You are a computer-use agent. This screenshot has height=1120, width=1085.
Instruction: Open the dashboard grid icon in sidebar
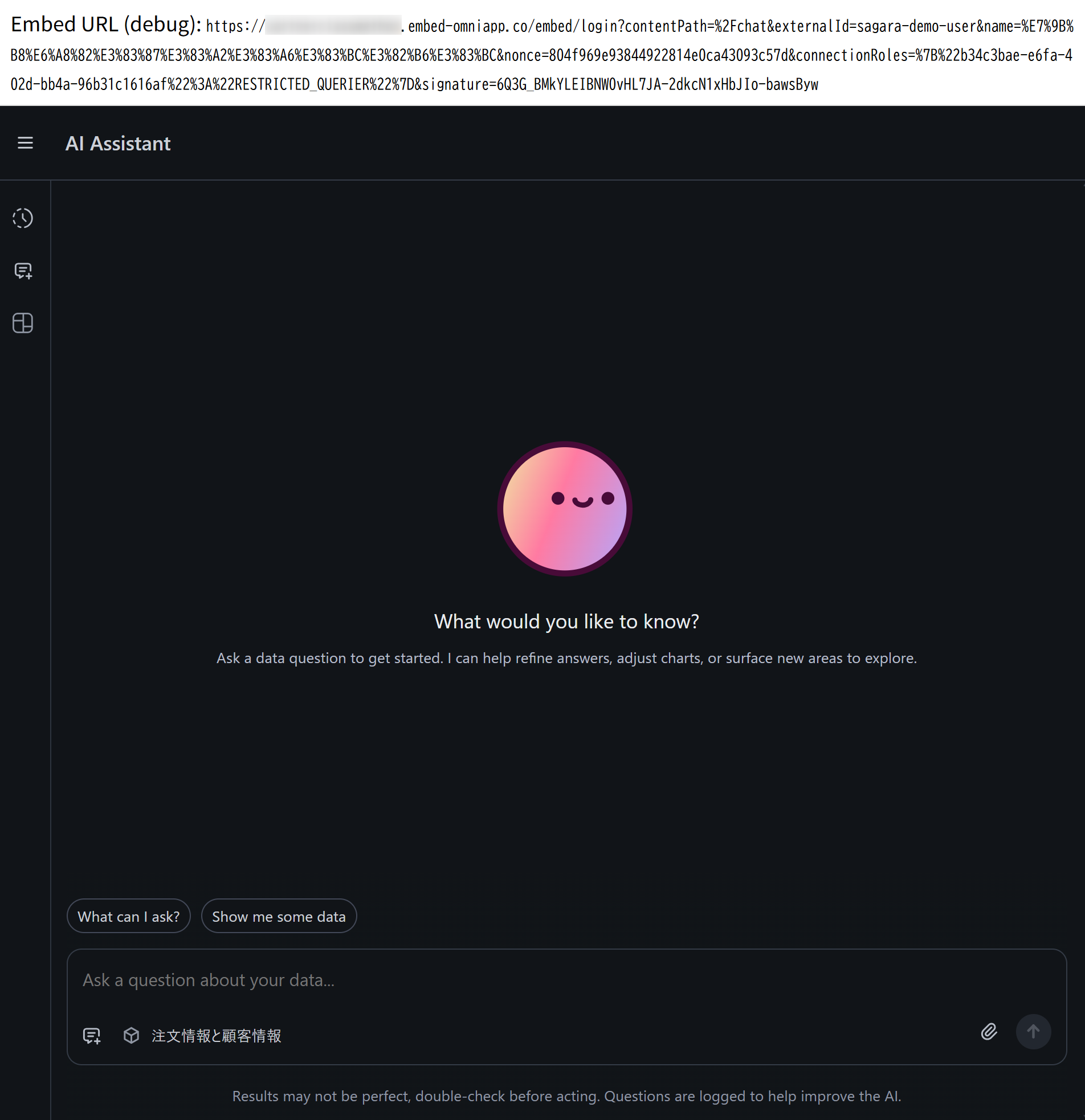tap(23, 324)
